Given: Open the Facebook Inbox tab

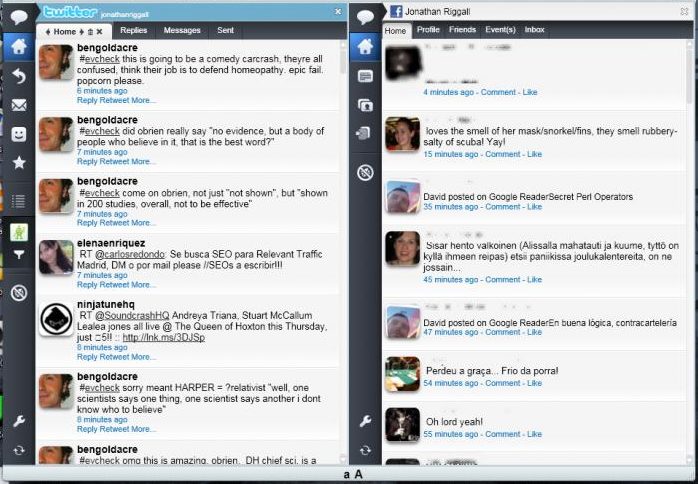Looking at the screenshot, I should [x=535, y=30].
